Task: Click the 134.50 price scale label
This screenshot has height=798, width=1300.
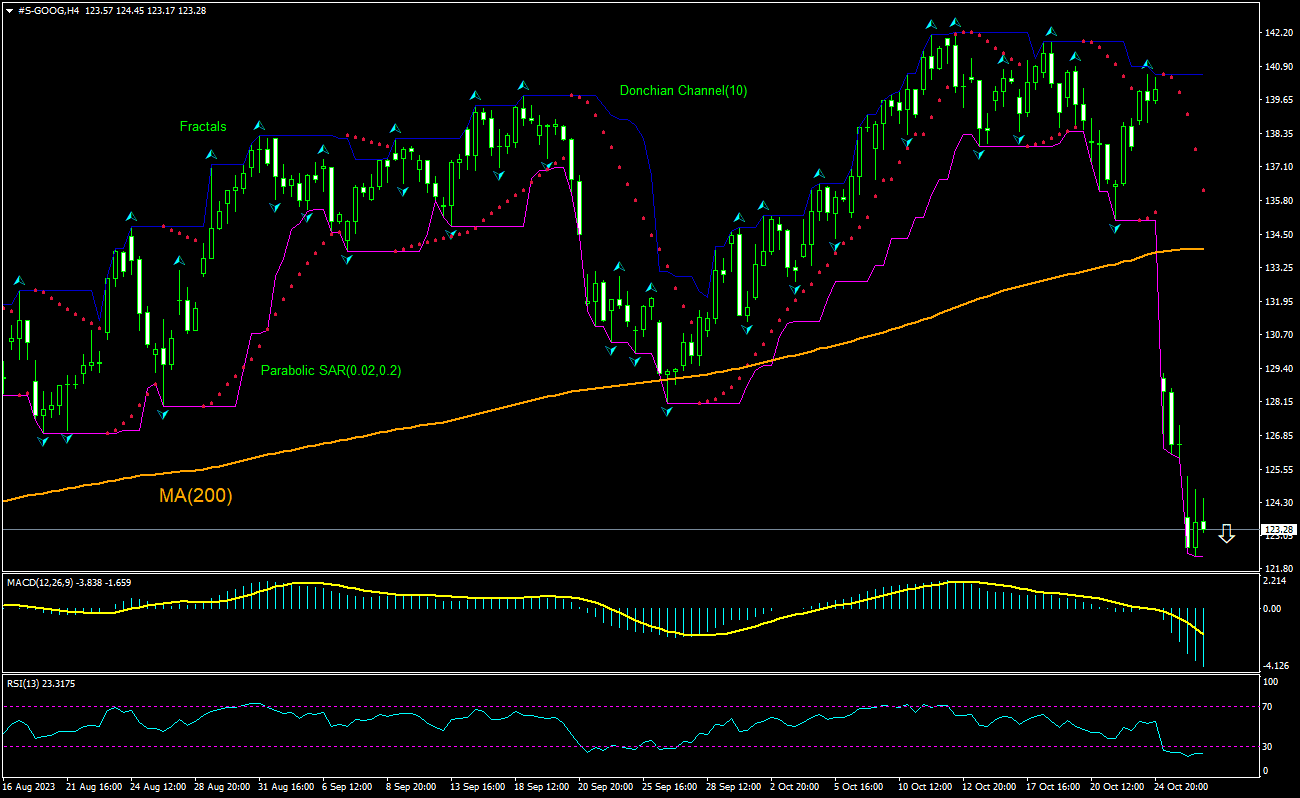Action: click(x=1277, y=234)
